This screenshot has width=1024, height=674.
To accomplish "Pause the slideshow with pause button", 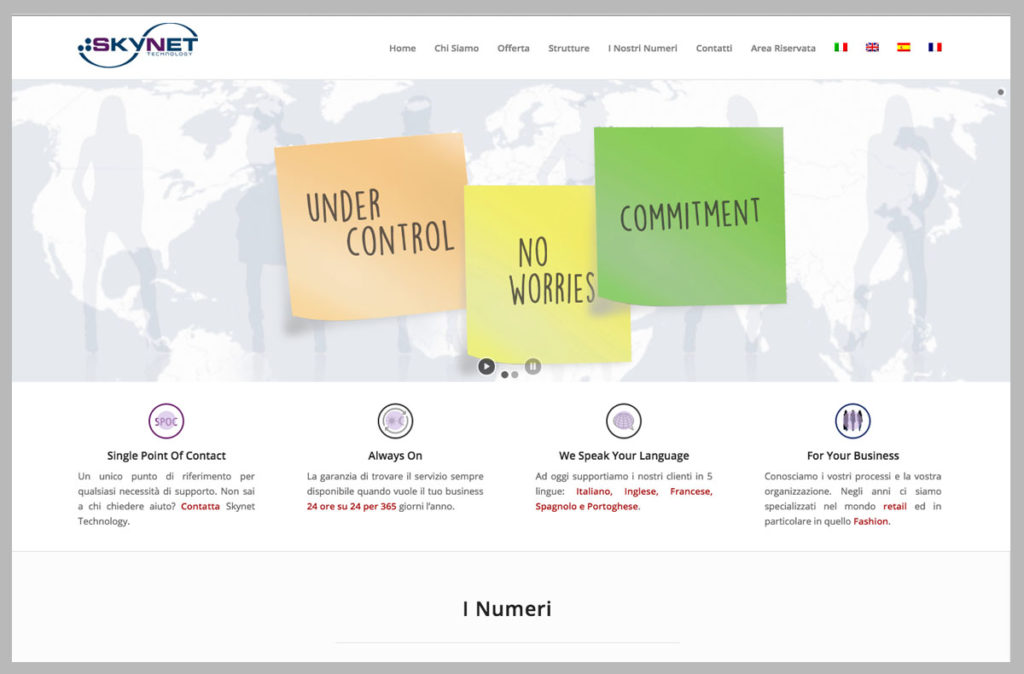I will [533, 366].
